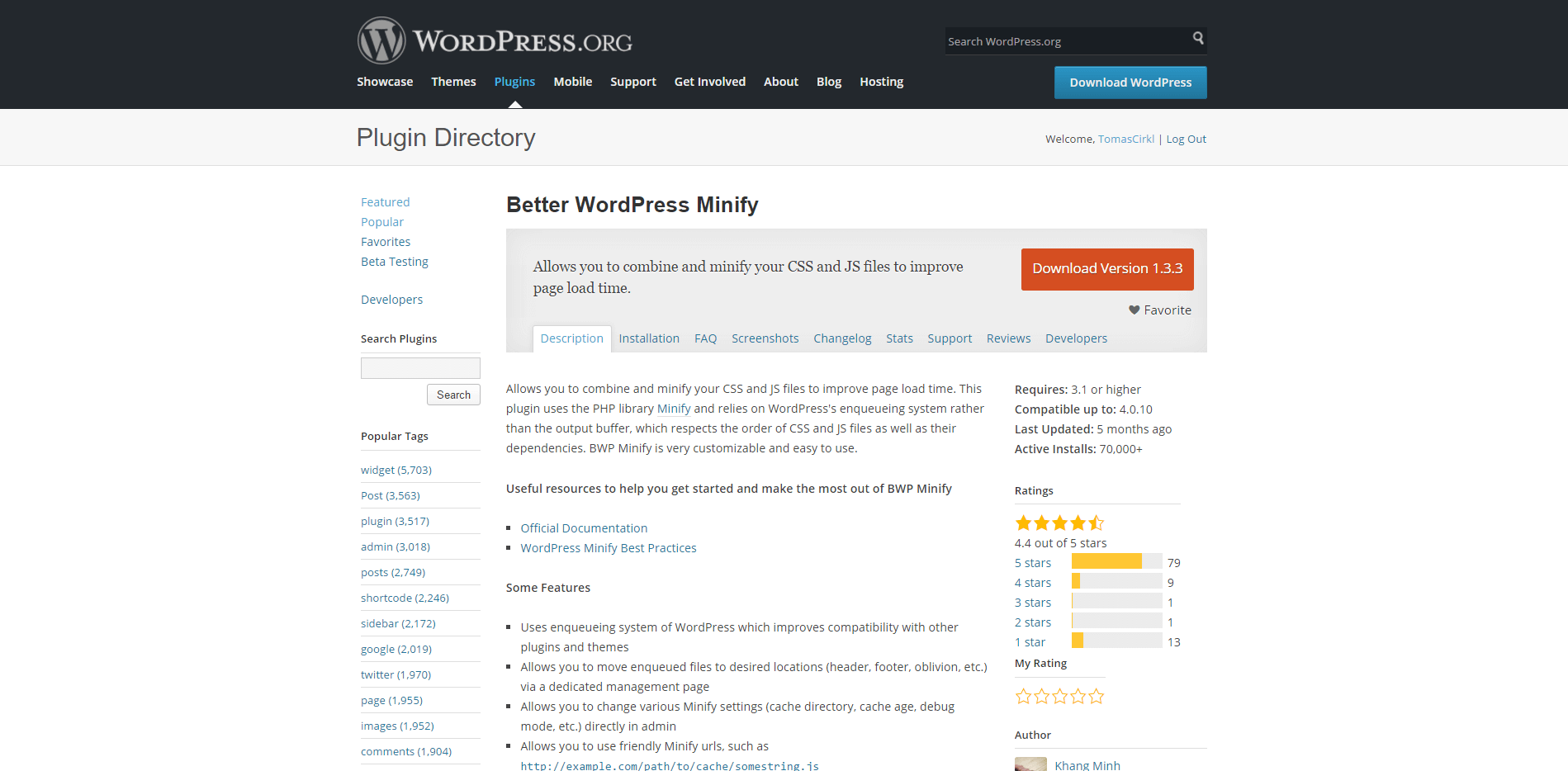Click the 1 star rating bar
Viewport: 1568px width, 771px height.
1117,641
